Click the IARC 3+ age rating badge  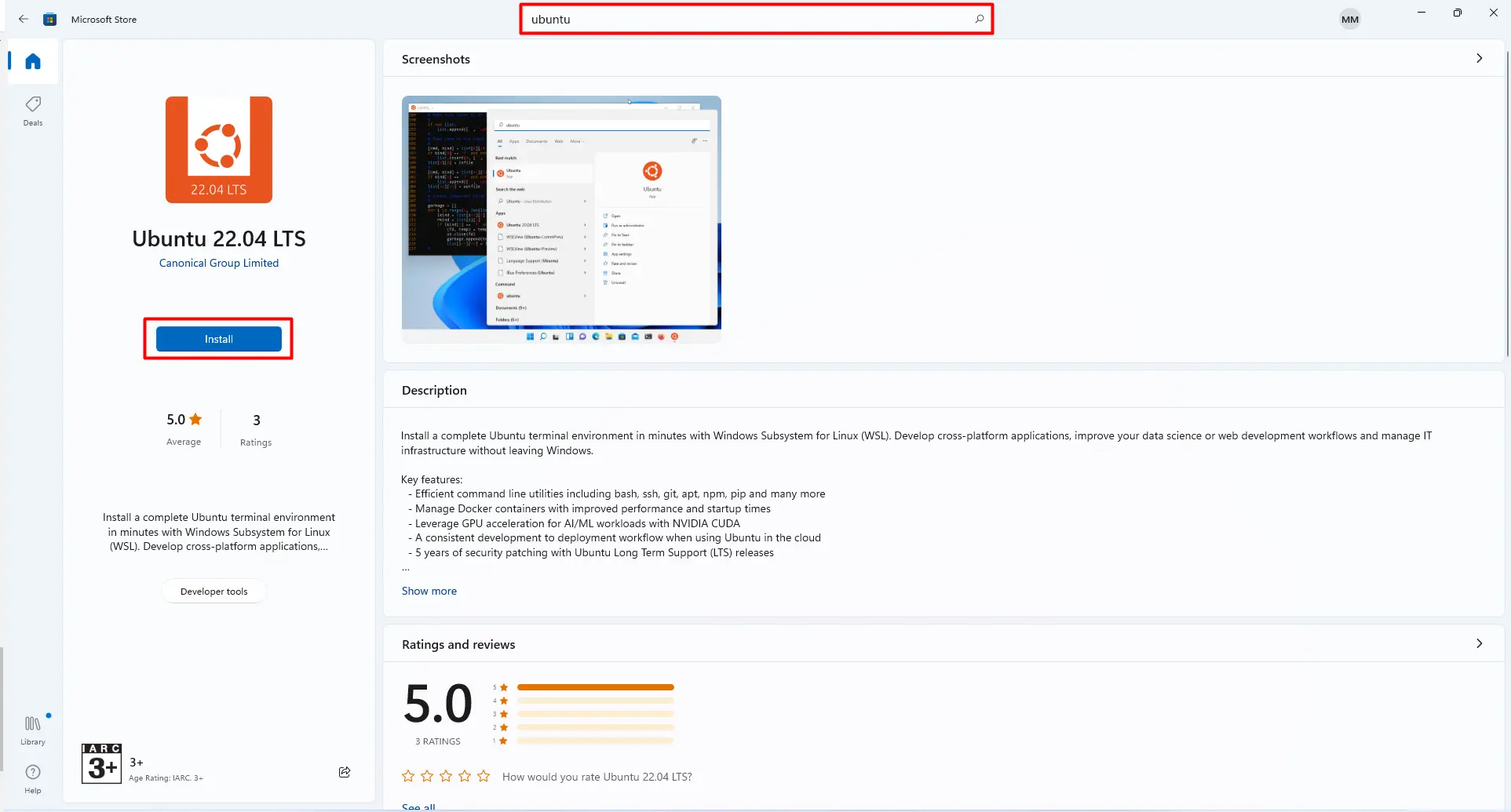tap(101, 763)
